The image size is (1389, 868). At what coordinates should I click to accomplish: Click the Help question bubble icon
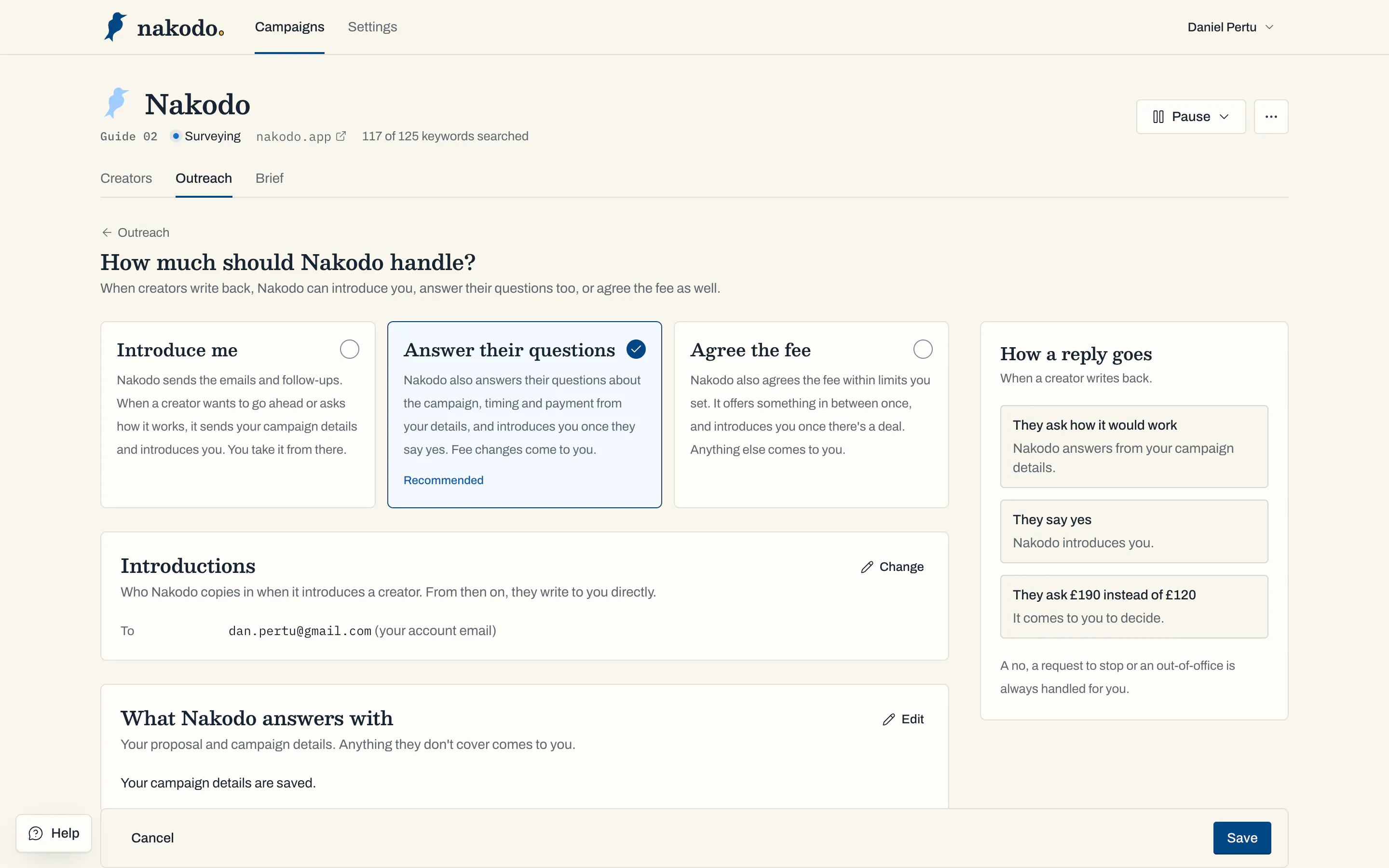click(36, 833)
